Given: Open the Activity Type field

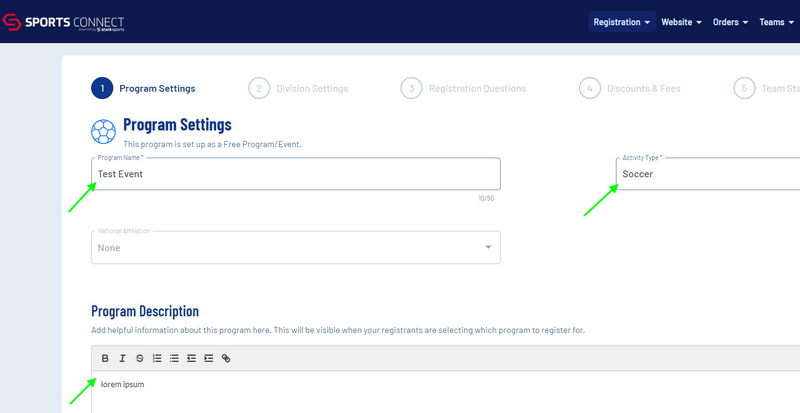Looking at the screenshot, I should [708, 174].
